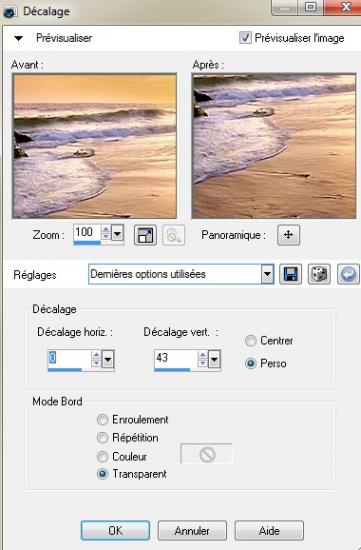Image resolution: width=361 pixels, height=550 pixels.
Task: Click the Panoramique pan arrows button
Action: pyautogui.click(x=288, y=235)
